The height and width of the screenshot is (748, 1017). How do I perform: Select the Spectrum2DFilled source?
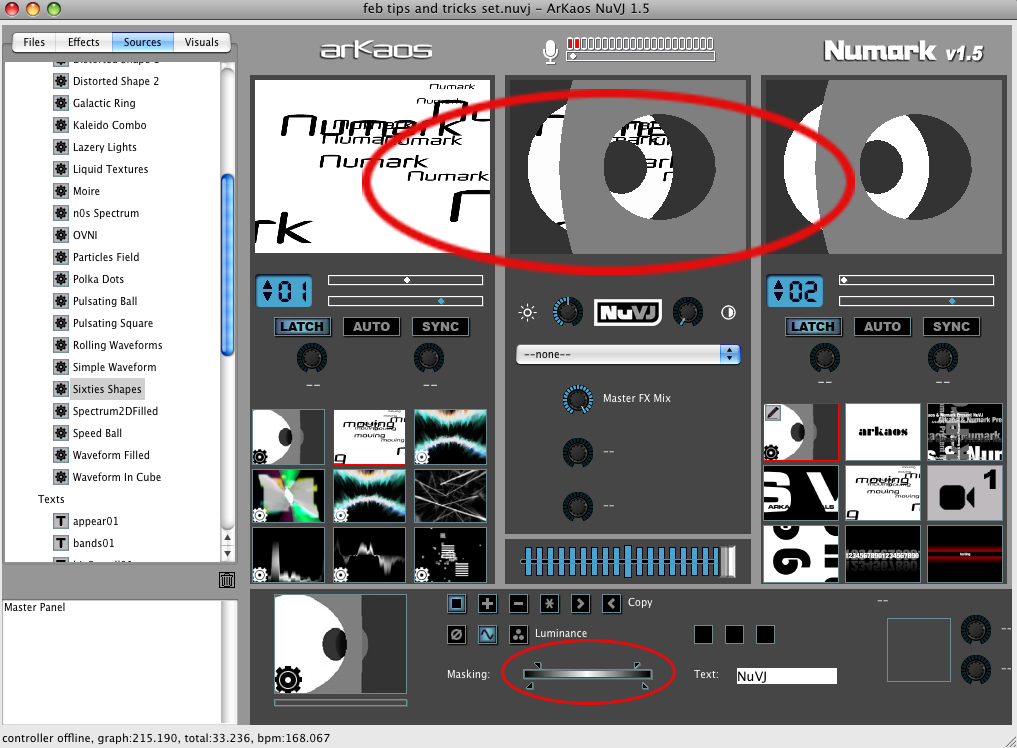tap(115, 411)
